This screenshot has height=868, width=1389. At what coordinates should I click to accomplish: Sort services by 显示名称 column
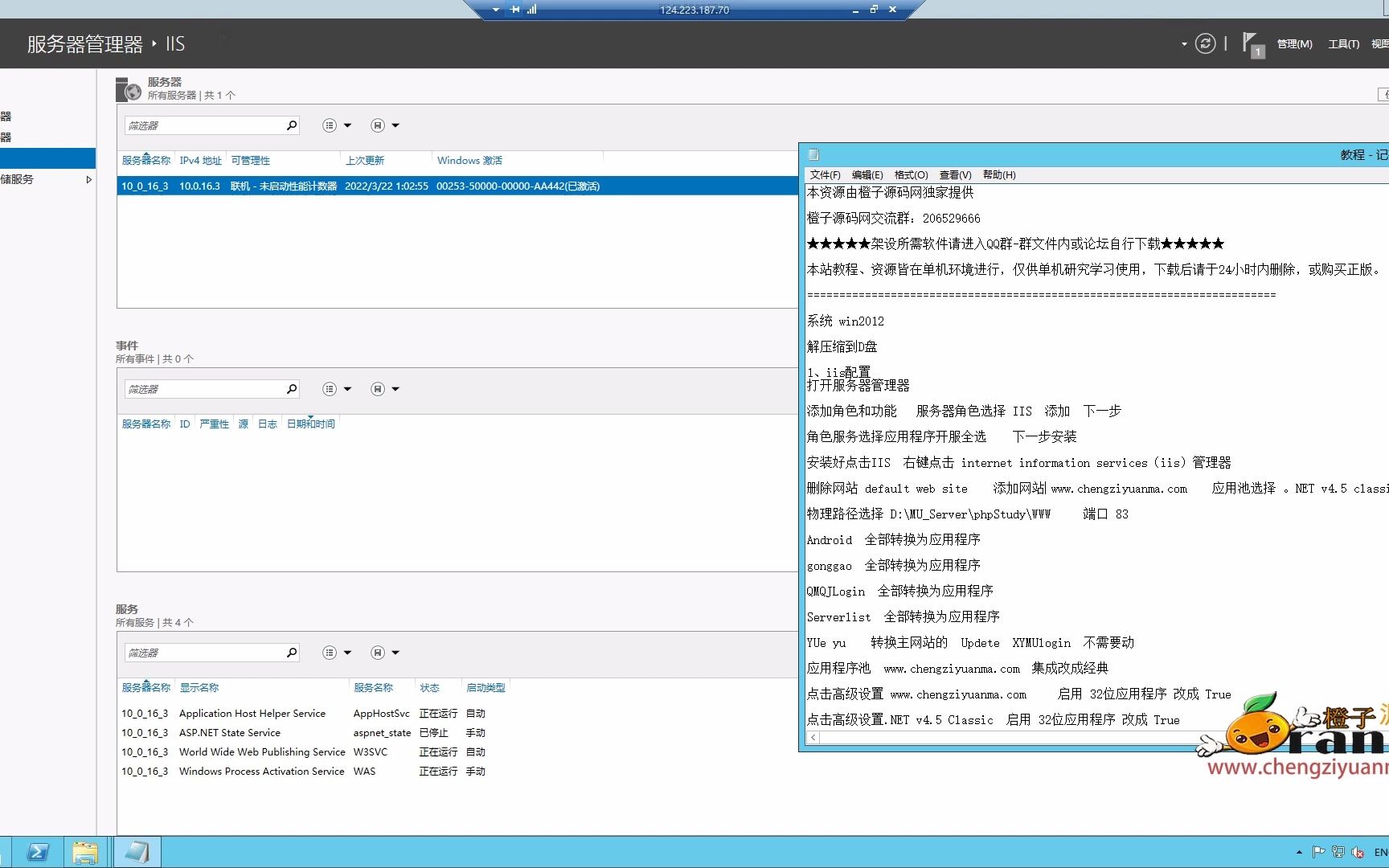(x=199, y=688)
